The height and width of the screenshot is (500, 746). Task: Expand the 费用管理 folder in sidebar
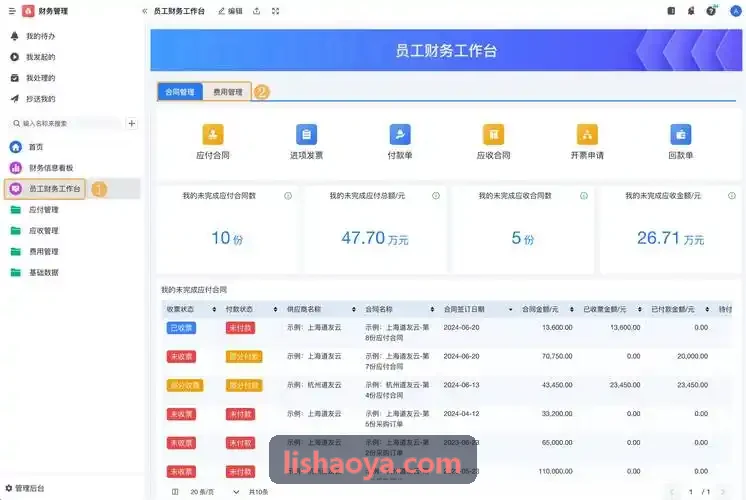tap(43, 252)
